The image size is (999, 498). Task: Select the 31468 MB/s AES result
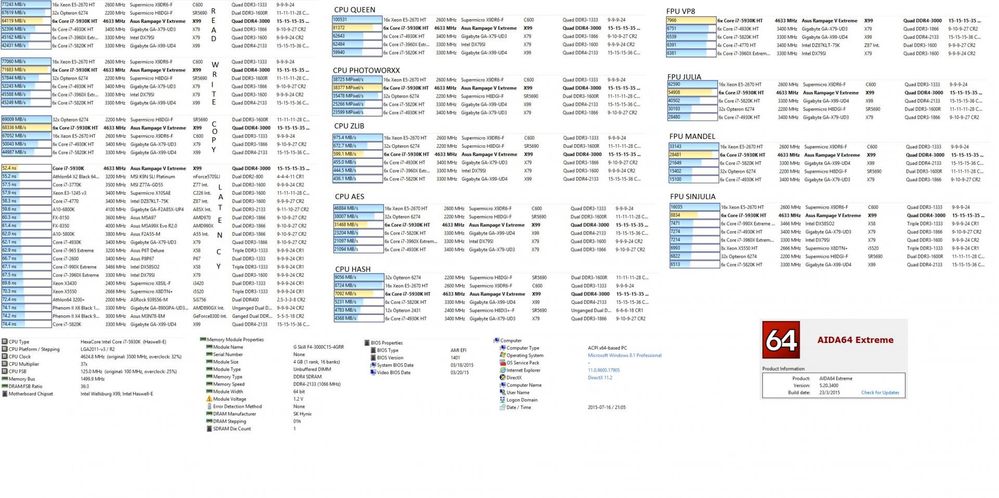(x=357, y=225)
